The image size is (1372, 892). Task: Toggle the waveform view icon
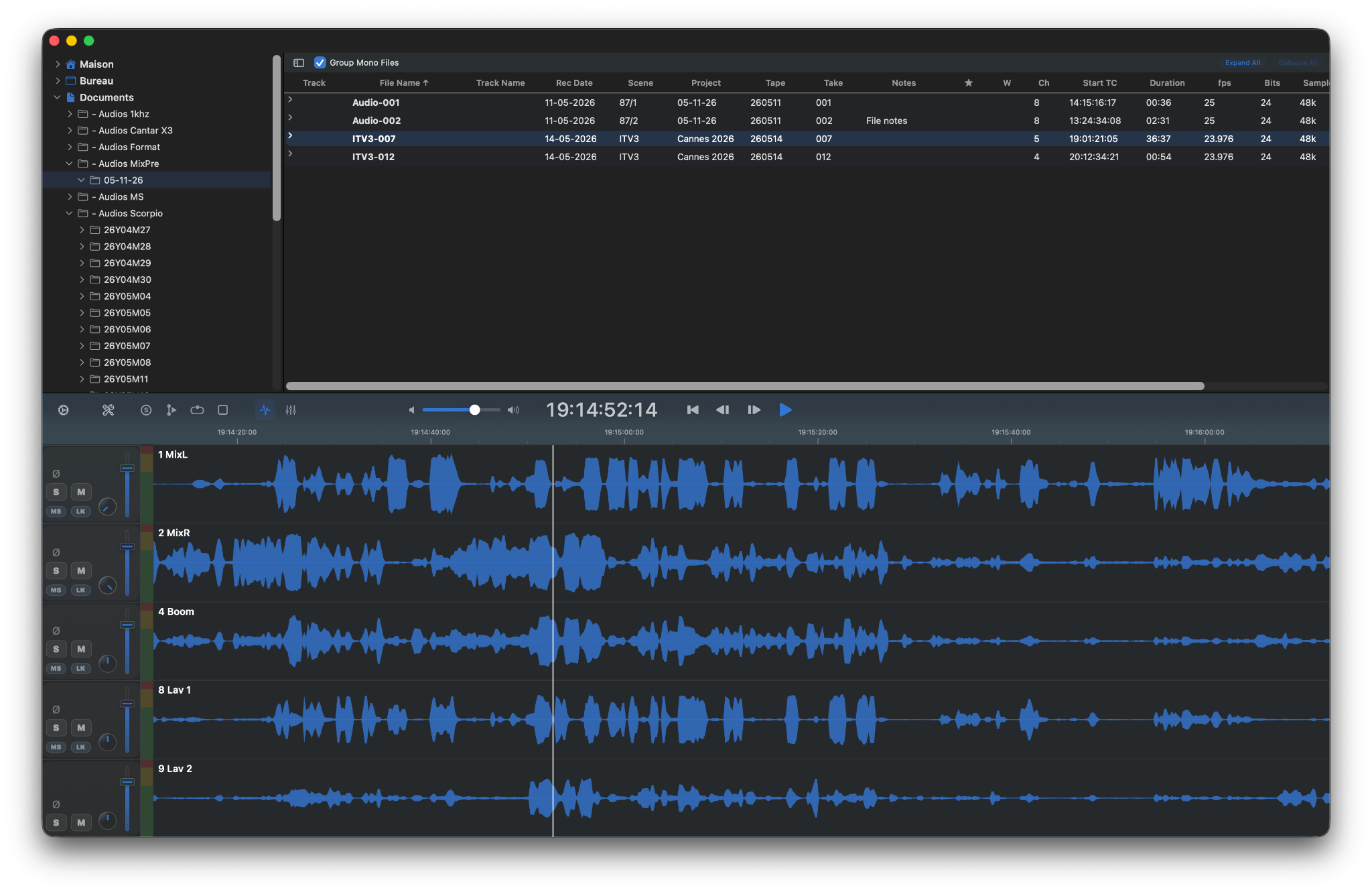(265, 410)
